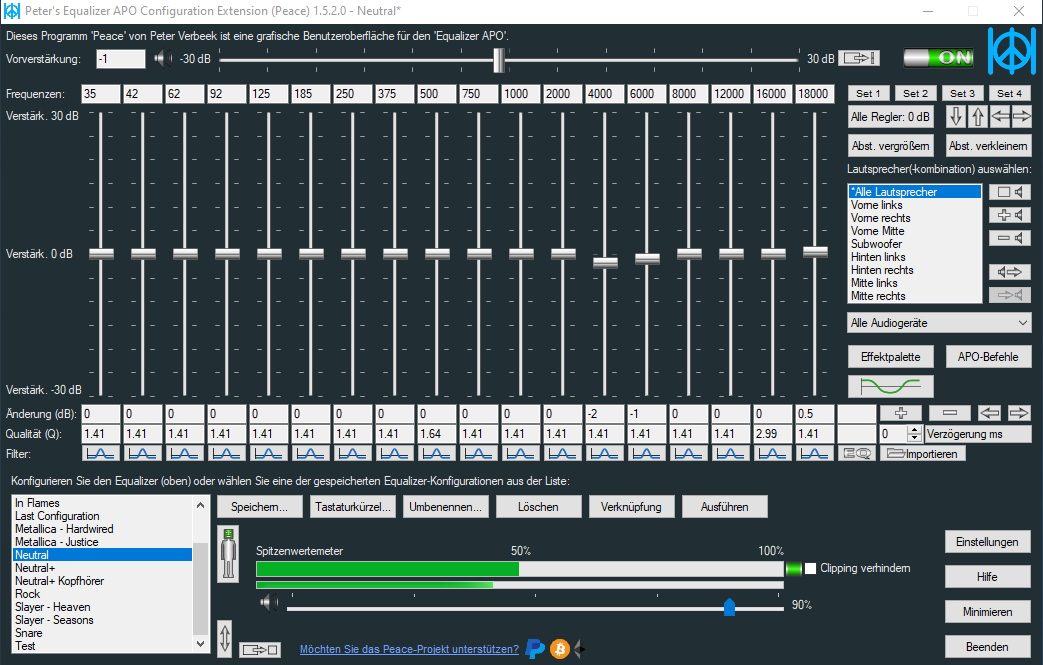Click the preamp slider handle

pos(499,60)
